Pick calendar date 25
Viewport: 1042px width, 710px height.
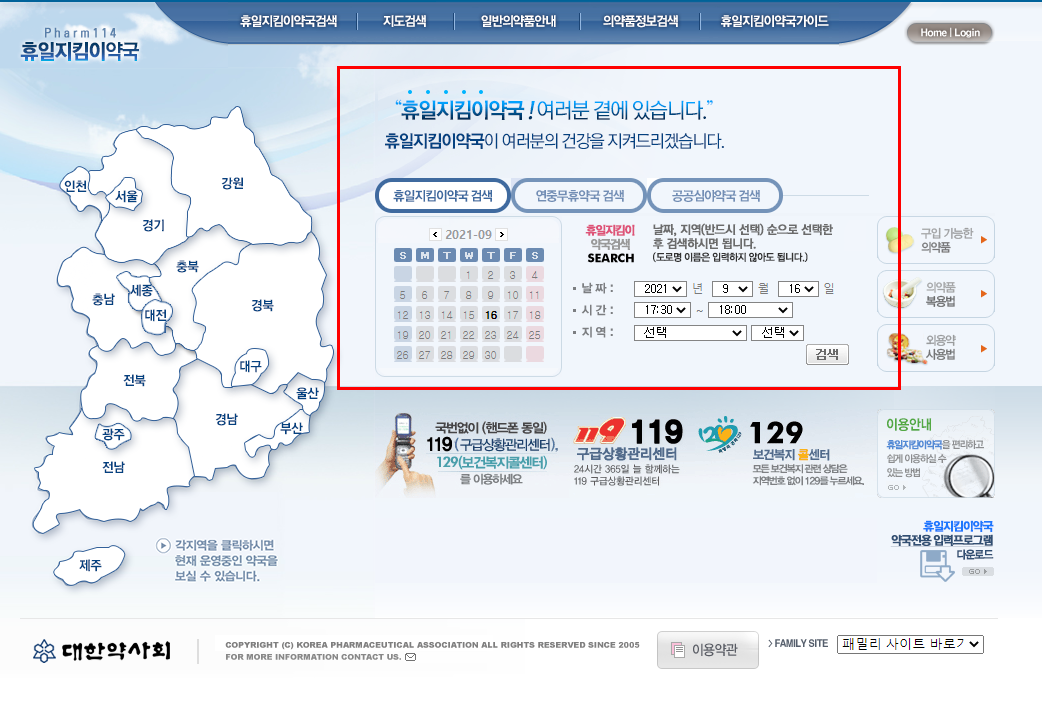tap(535, 334)
